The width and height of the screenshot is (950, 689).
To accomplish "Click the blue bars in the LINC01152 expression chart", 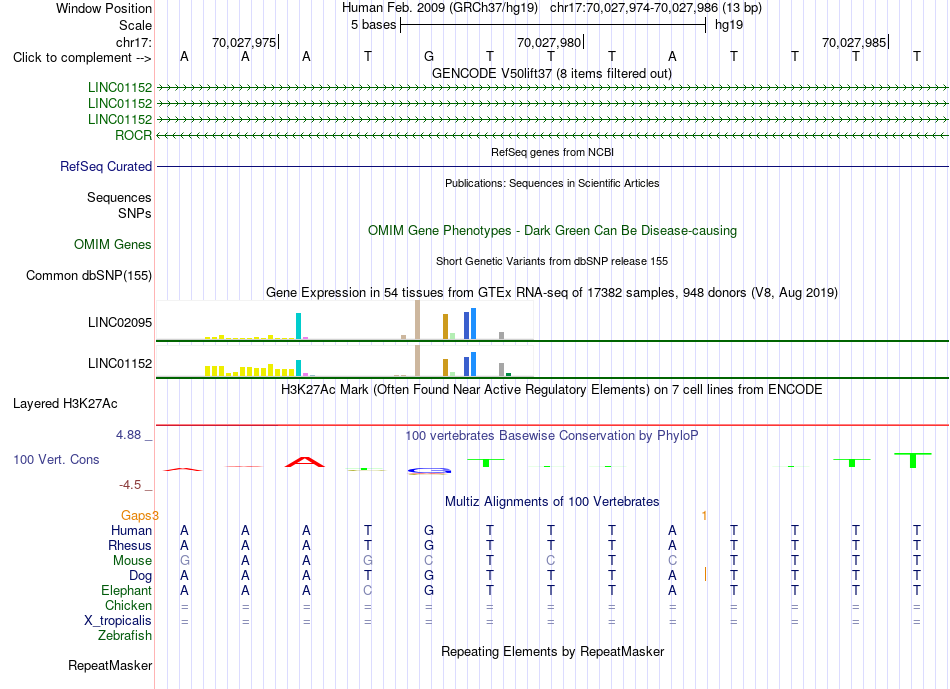I will (470, 364).
